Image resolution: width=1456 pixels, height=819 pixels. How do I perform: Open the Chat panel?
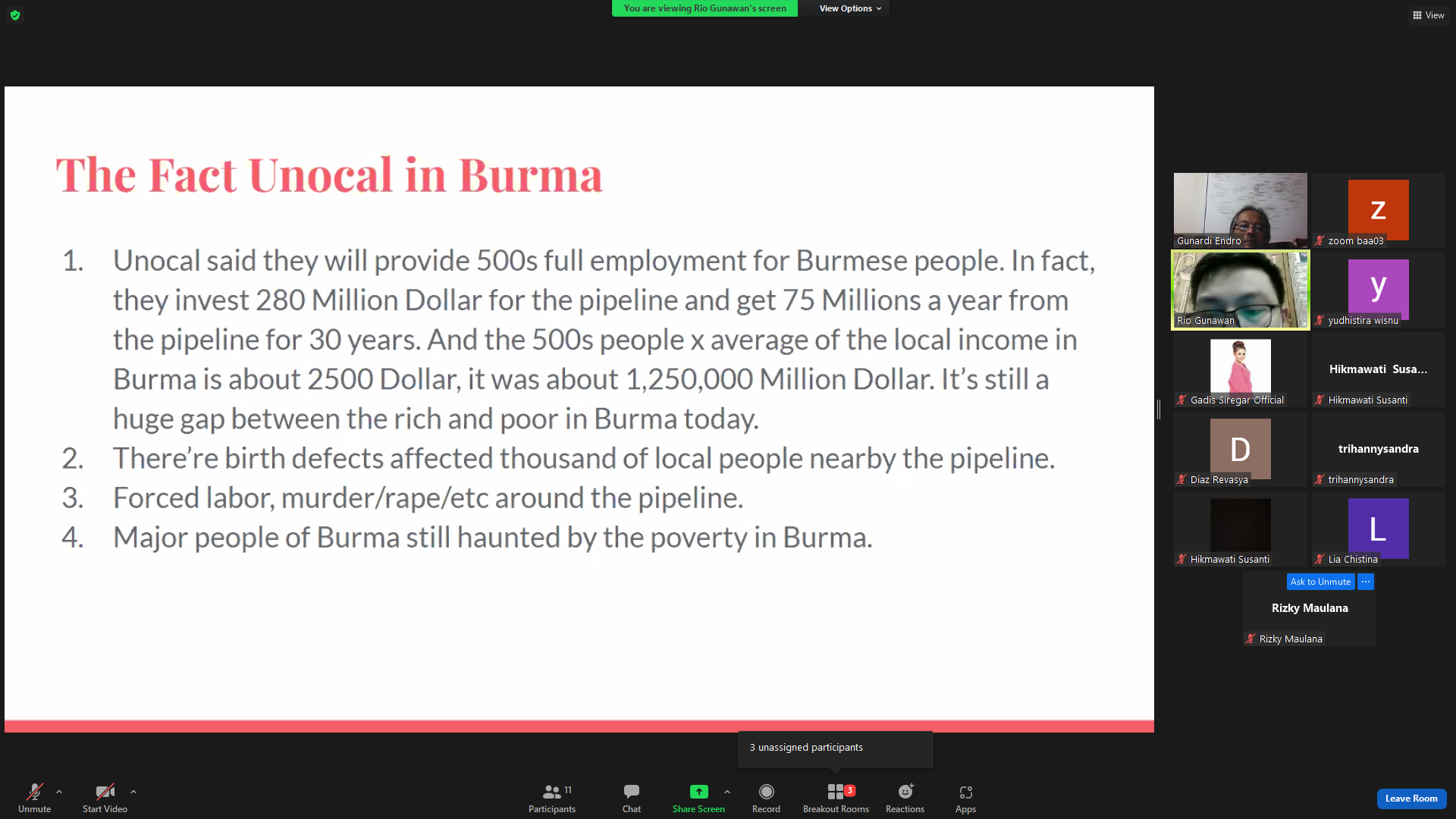pos(632,798)
